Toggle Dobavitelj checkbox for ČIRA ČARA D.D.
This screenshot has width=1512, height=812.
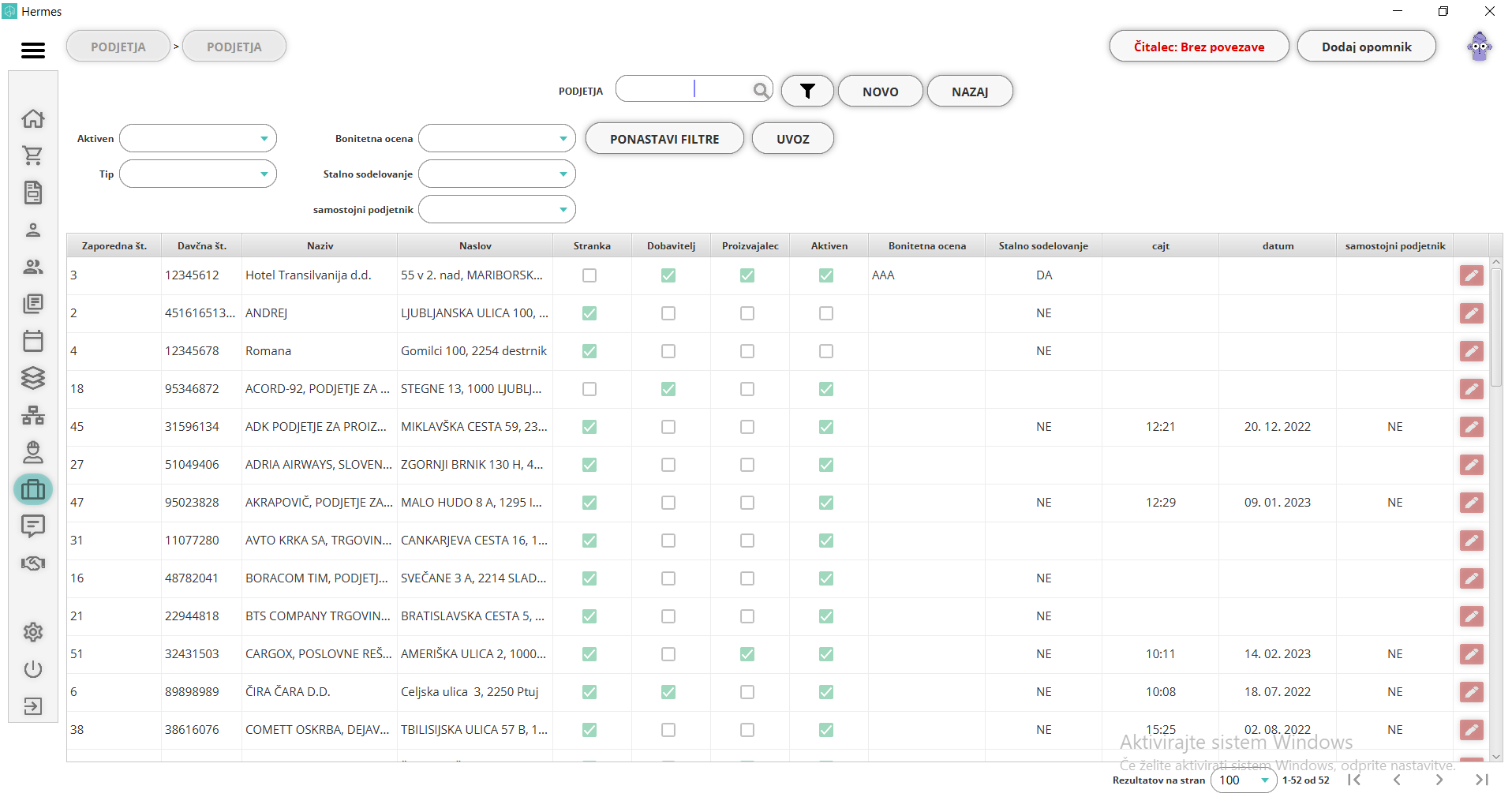668,692
